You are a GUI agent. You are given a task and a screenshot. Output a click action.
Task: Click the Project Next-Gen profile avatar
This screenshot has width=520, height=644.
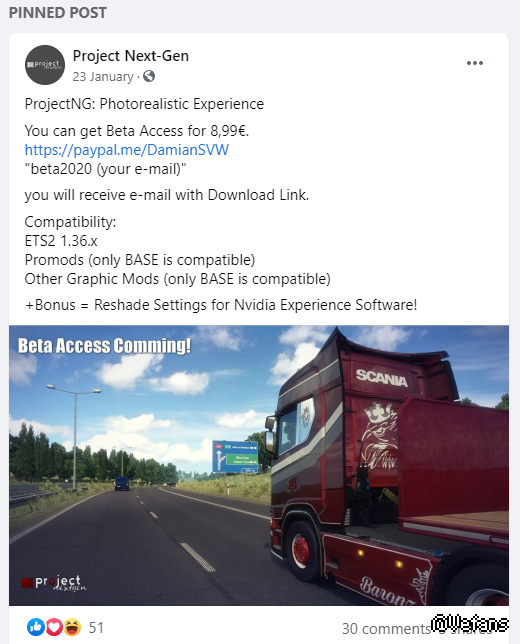point(45,65)
